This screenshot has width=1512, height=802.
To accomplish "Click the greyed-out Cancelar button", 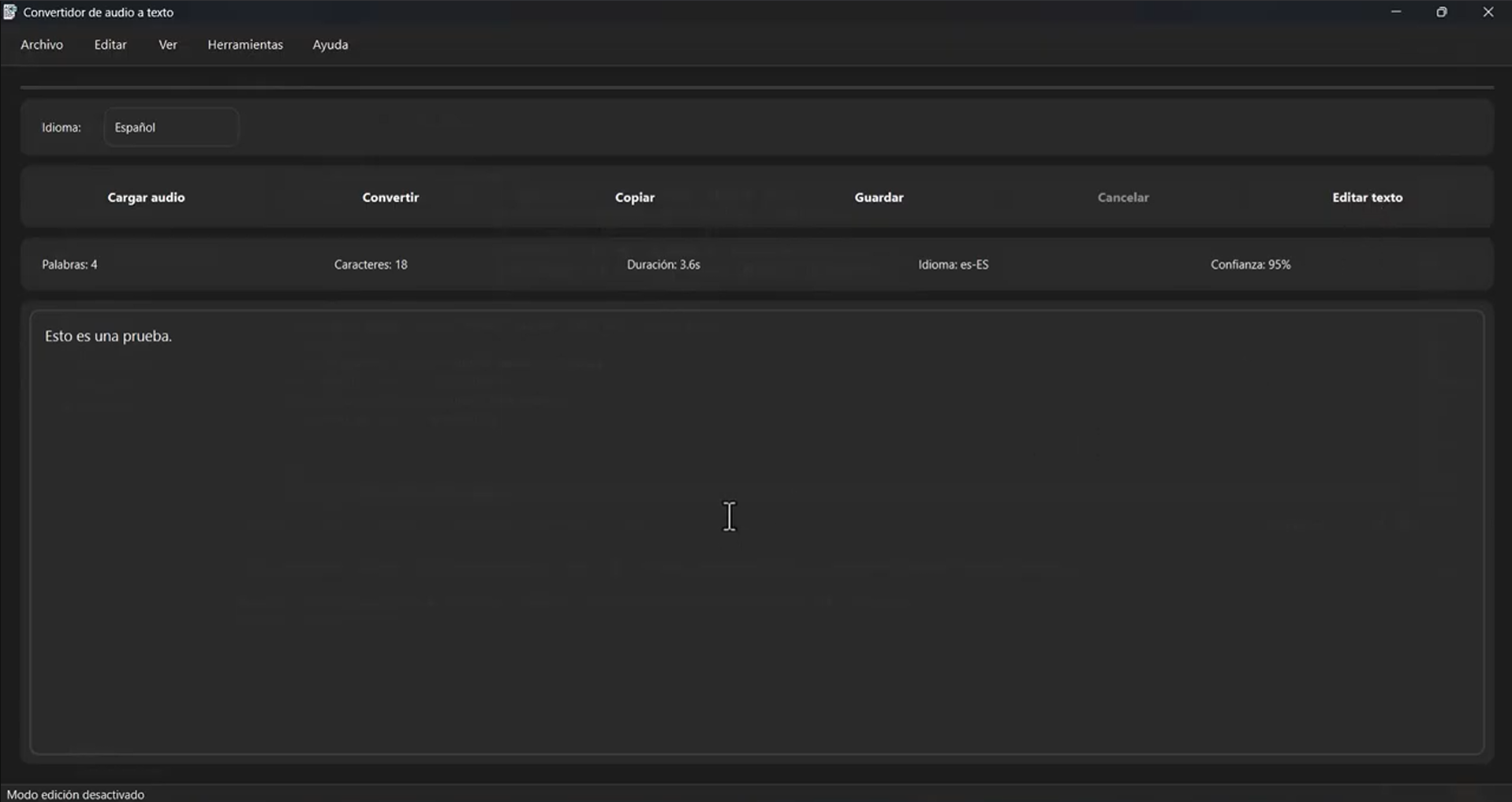I will (1123, 197).
